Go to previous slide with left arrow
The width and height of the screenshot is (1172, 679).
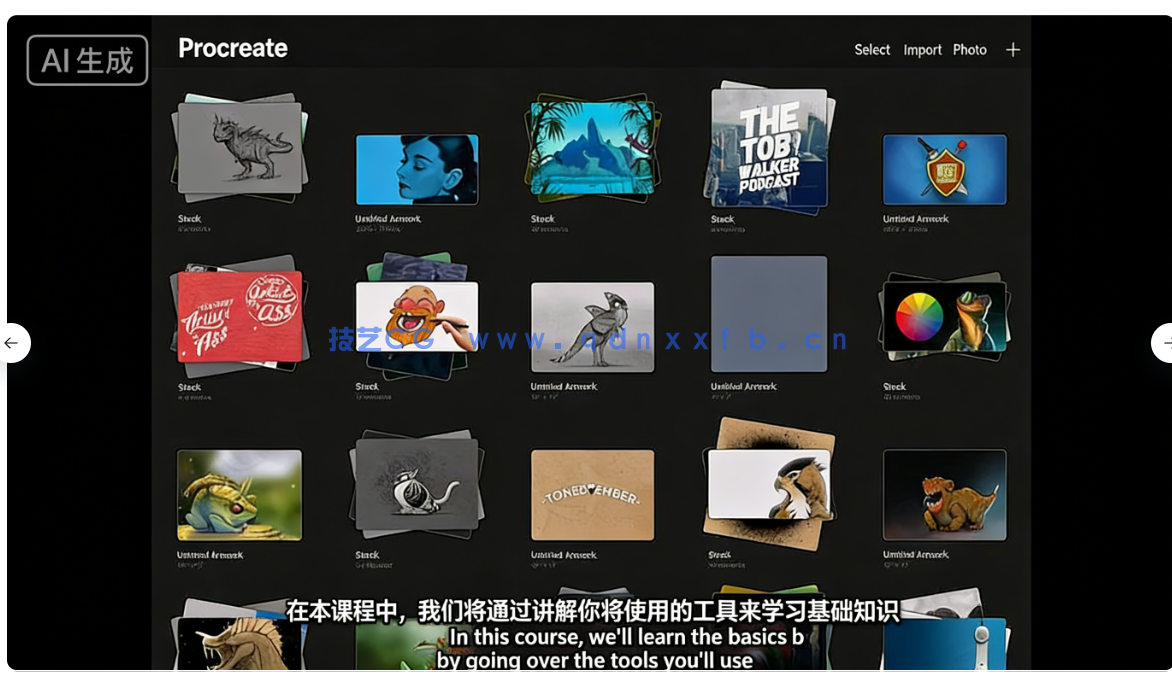point(12,343)
